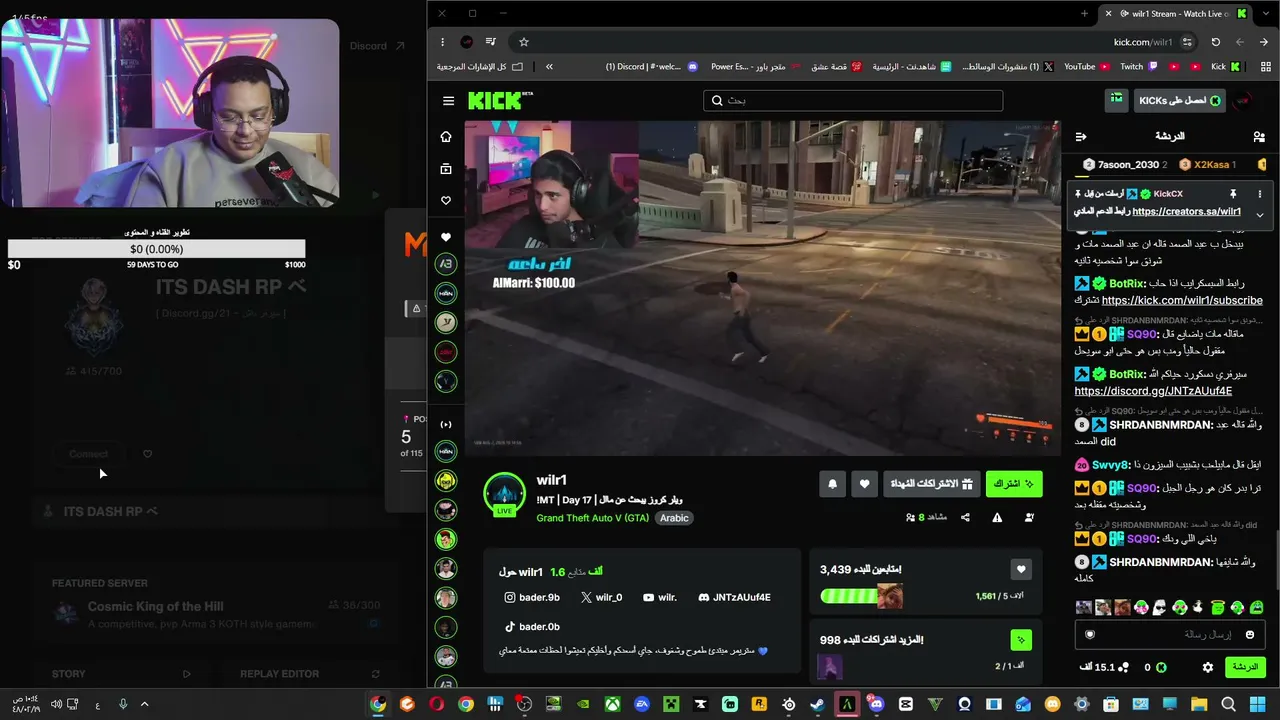Viewport: 1280px width, 720px height.
Task: Open the all bookmarks folder
Action: [479, 67]
